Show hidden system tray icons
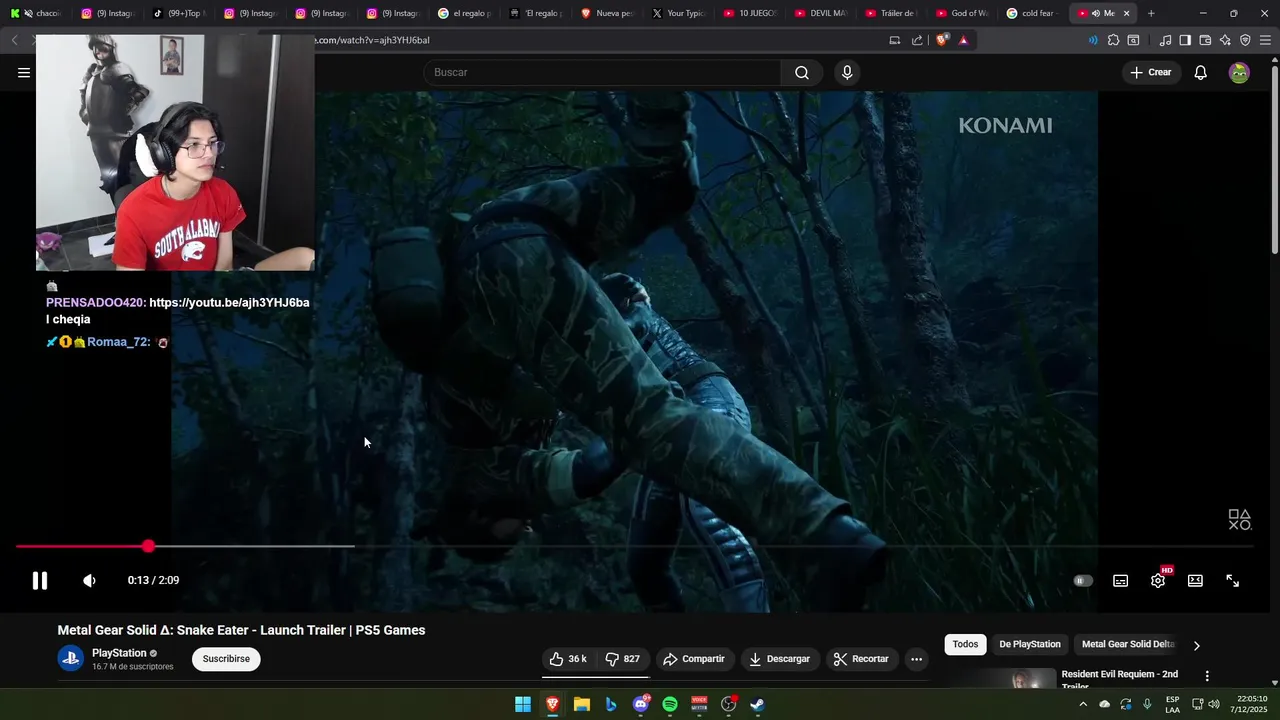The height and width of the screenshot is (720, 1280). click(1082, 704)
